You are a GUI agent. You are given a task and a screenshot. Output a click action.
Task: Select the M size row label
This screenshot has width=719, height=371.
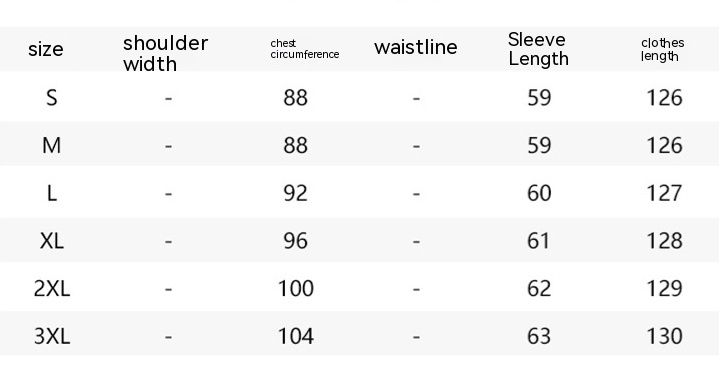click(x=51, y=145)
